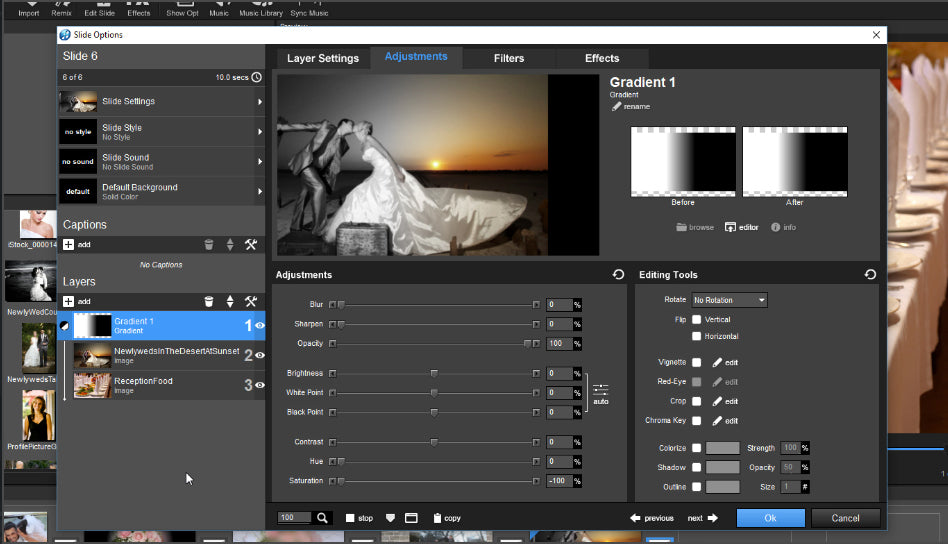Open Layers tools wrench icon
948x544 pixels.
pyautogui.click(x=251, y=301)
